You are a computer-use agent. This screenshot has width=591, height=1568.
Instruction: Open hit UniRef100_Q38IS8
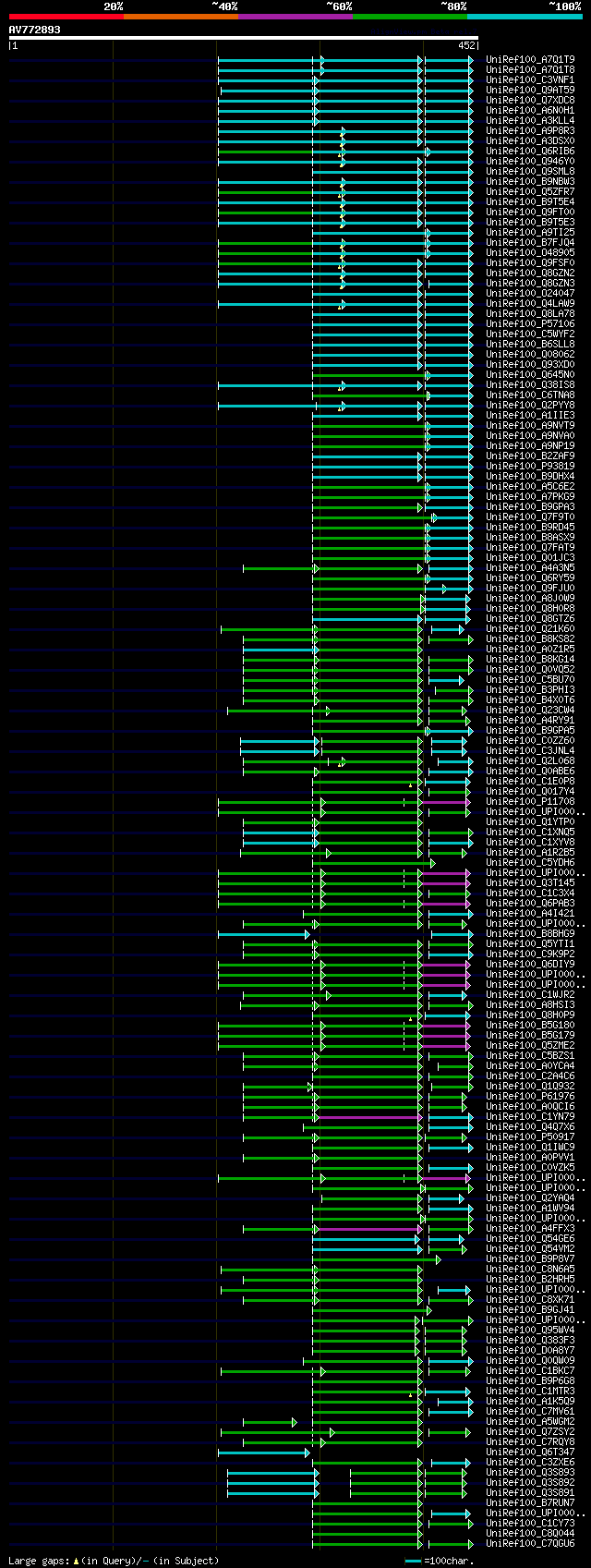(530, 384)
